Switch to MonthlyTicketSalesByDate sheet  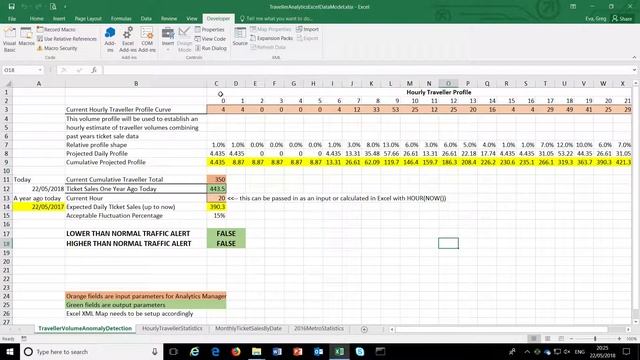tap(248, 328)
